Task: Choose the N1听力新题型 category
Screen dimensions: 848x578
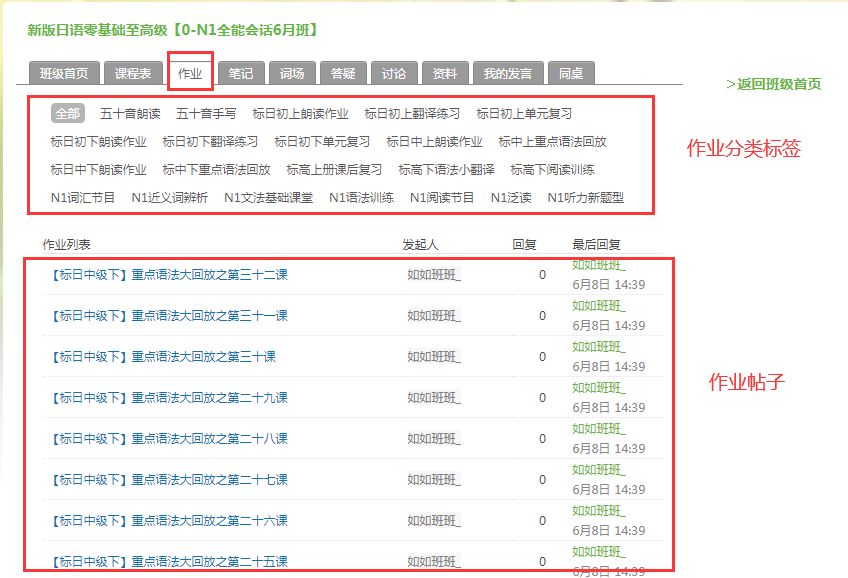Action: pos(585,198)
